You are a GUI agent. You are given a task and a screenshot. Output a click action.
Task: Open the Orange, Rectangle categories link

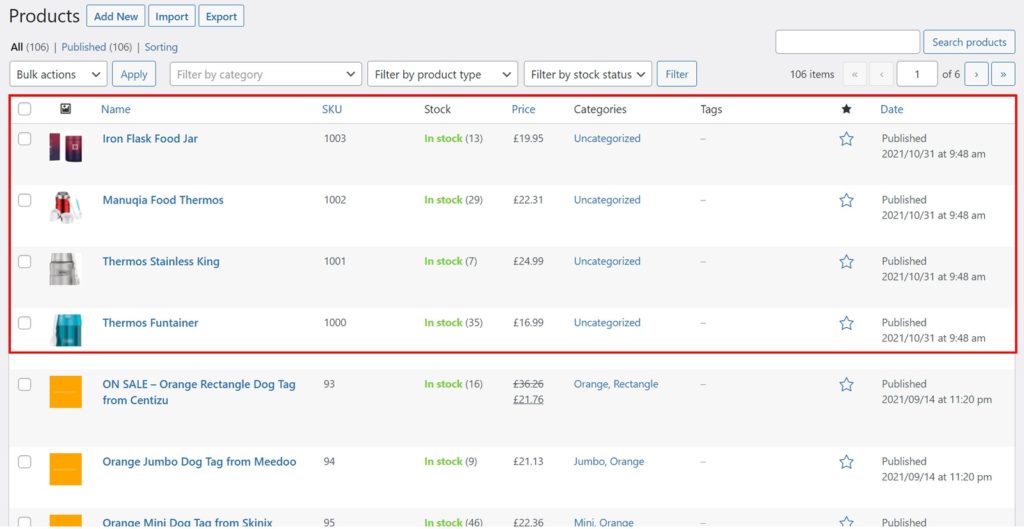[x=616, y=384]
